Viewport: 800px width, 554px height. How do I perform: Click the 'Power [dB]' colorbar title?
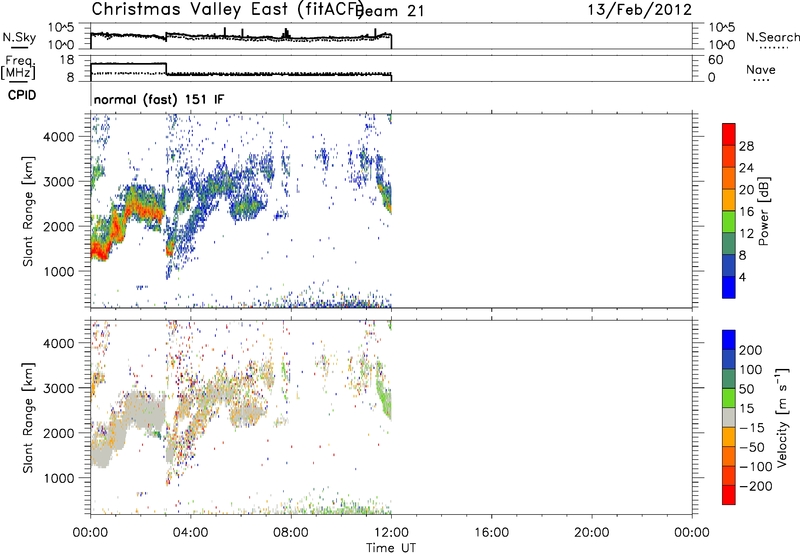click(x=764, y=211)
